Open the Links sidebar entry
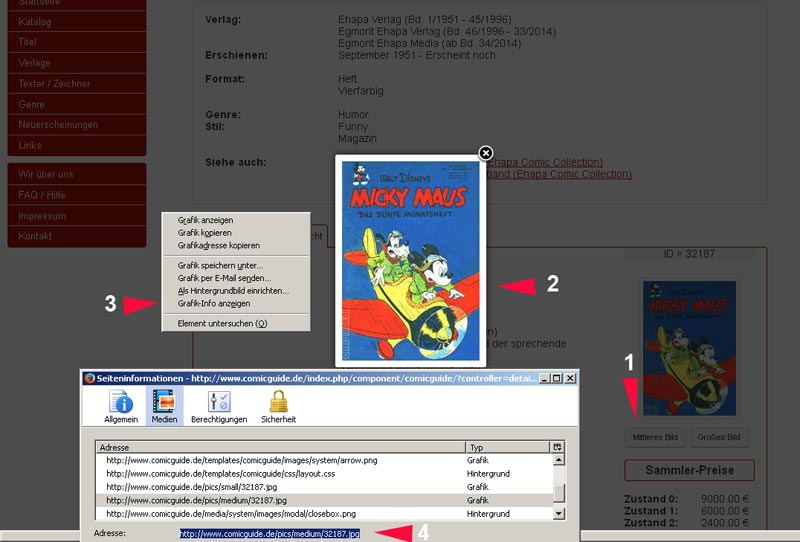This screenshot has width=800, height=542. pyautogui.click(x=77, y=145)
